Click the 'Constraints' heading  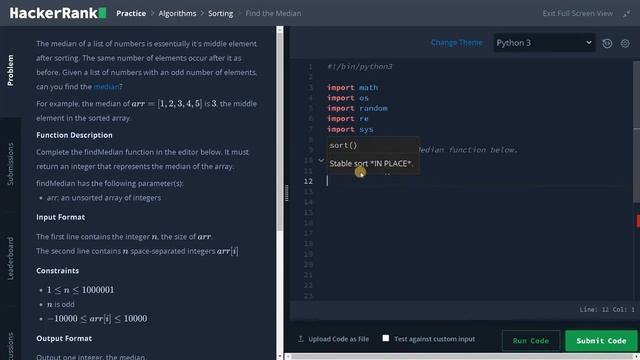58,271
